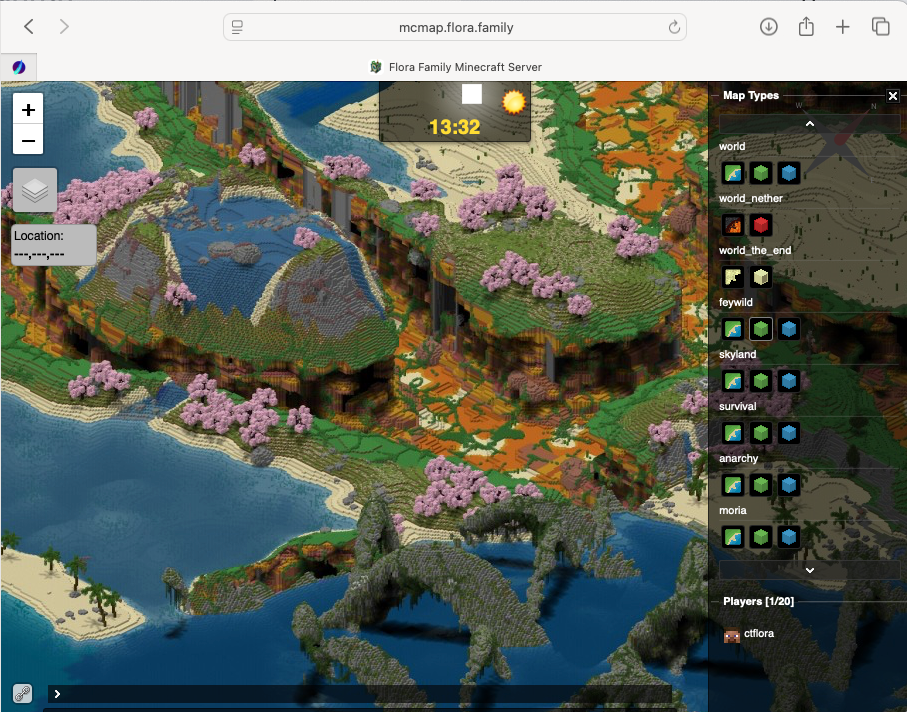907x712 pixels.
Task: Zoom out on the map
Action: click(28, 140)
